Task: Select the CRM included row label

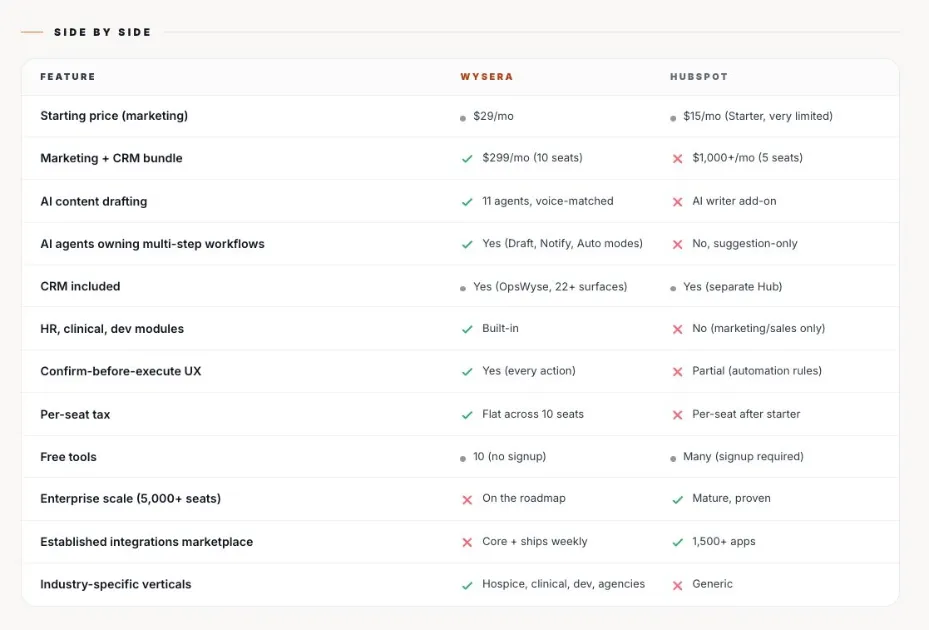Action: tap(80, 286)
